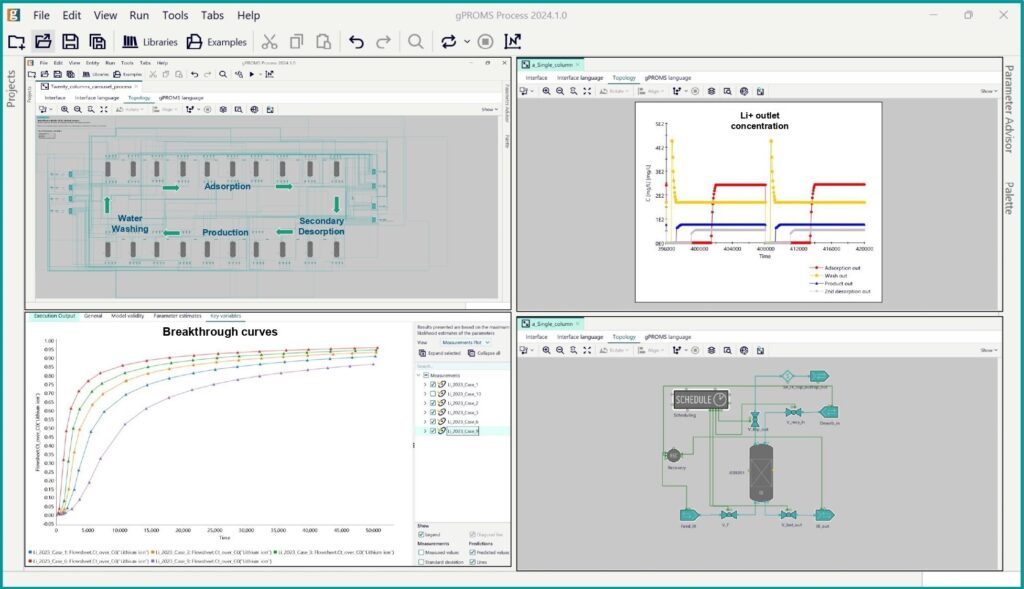Expand the Li_2023_Case_2 tree node
1024x589 pixels.
point(424,403)
